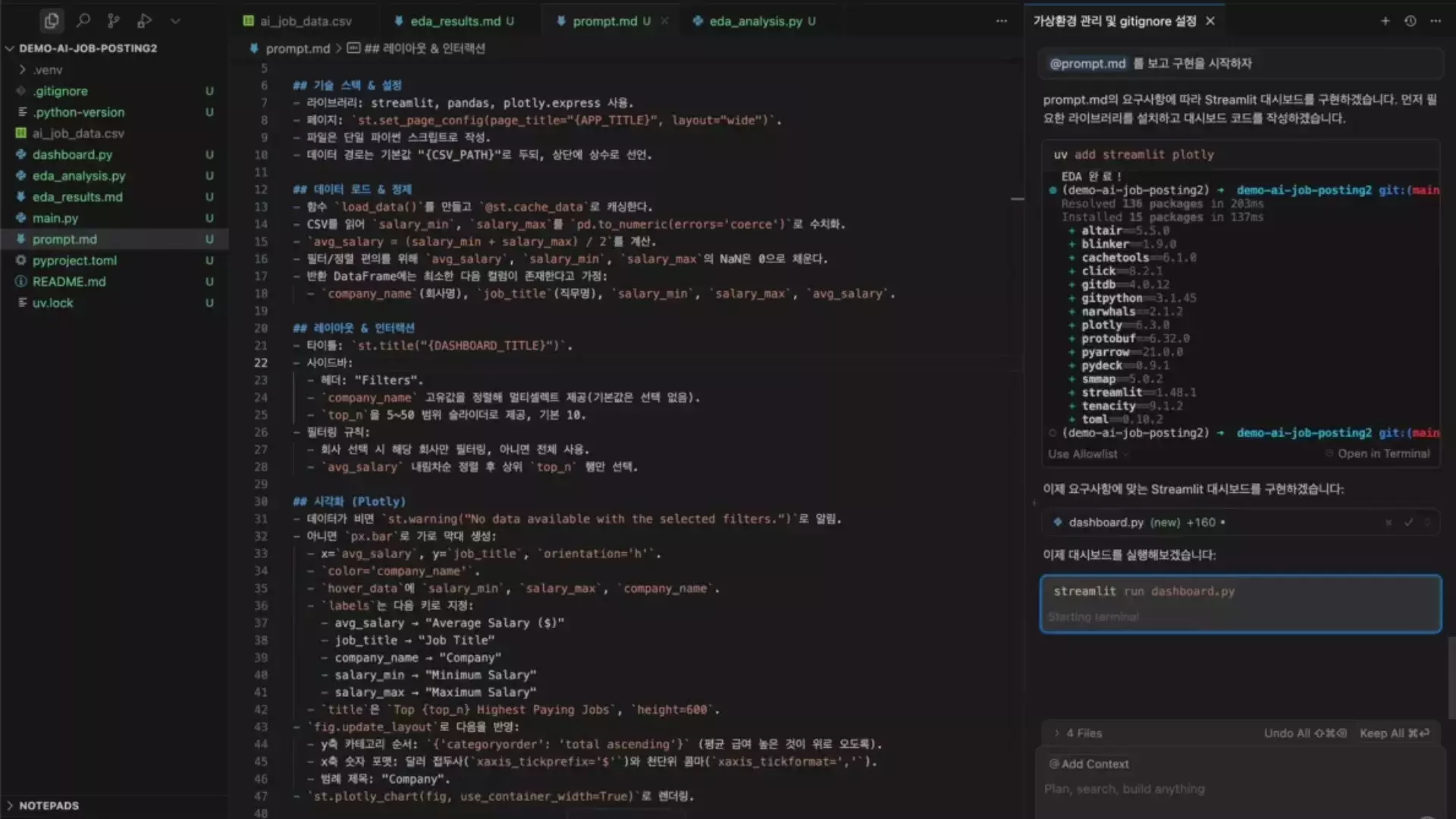Close the 가상환경 관리 chat tab

point(1210,21)
